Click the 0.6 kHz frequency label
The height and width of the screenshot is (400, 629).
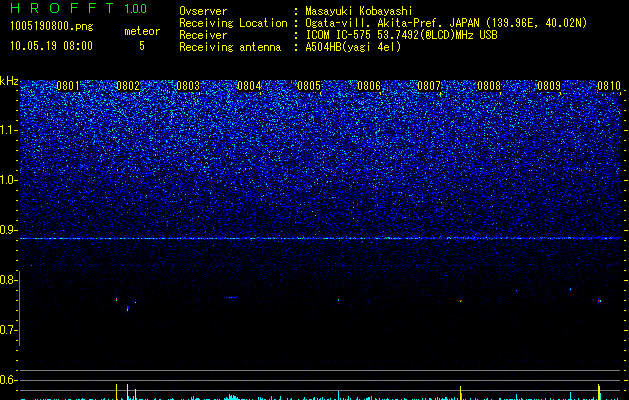pos(9,380)
